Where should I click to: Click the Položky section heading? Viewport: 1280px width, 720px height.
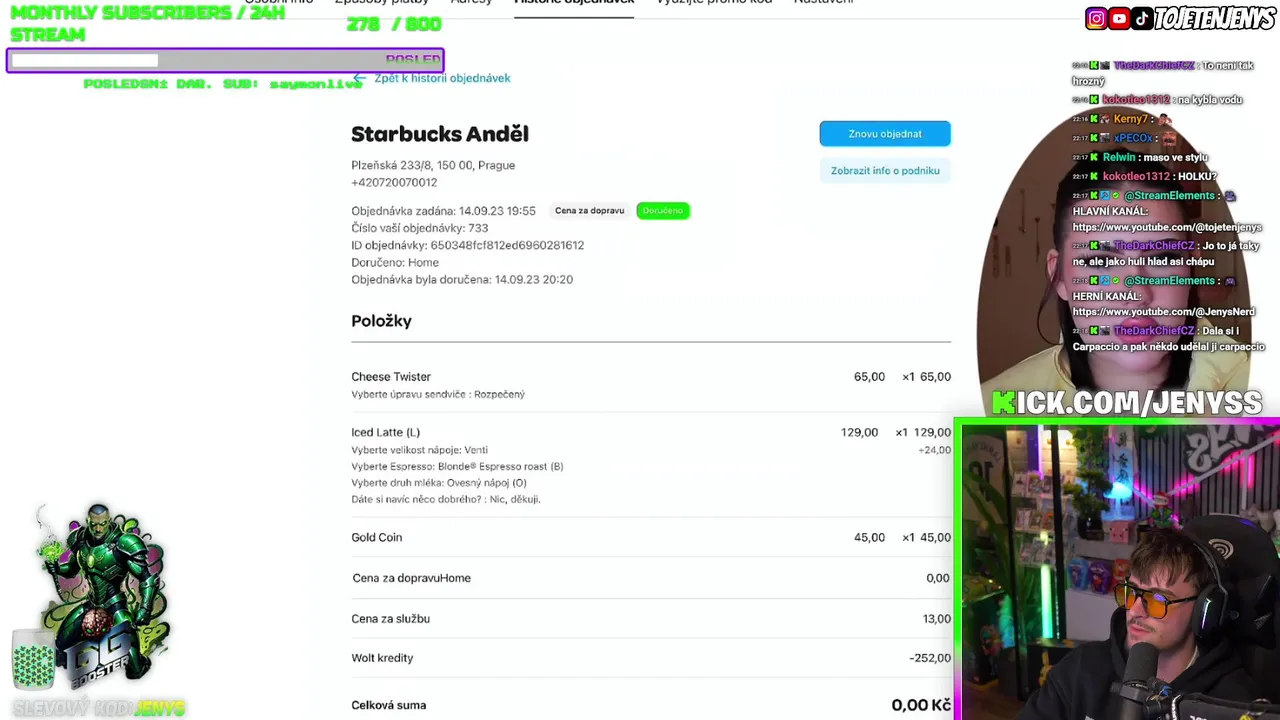[381, 321]
